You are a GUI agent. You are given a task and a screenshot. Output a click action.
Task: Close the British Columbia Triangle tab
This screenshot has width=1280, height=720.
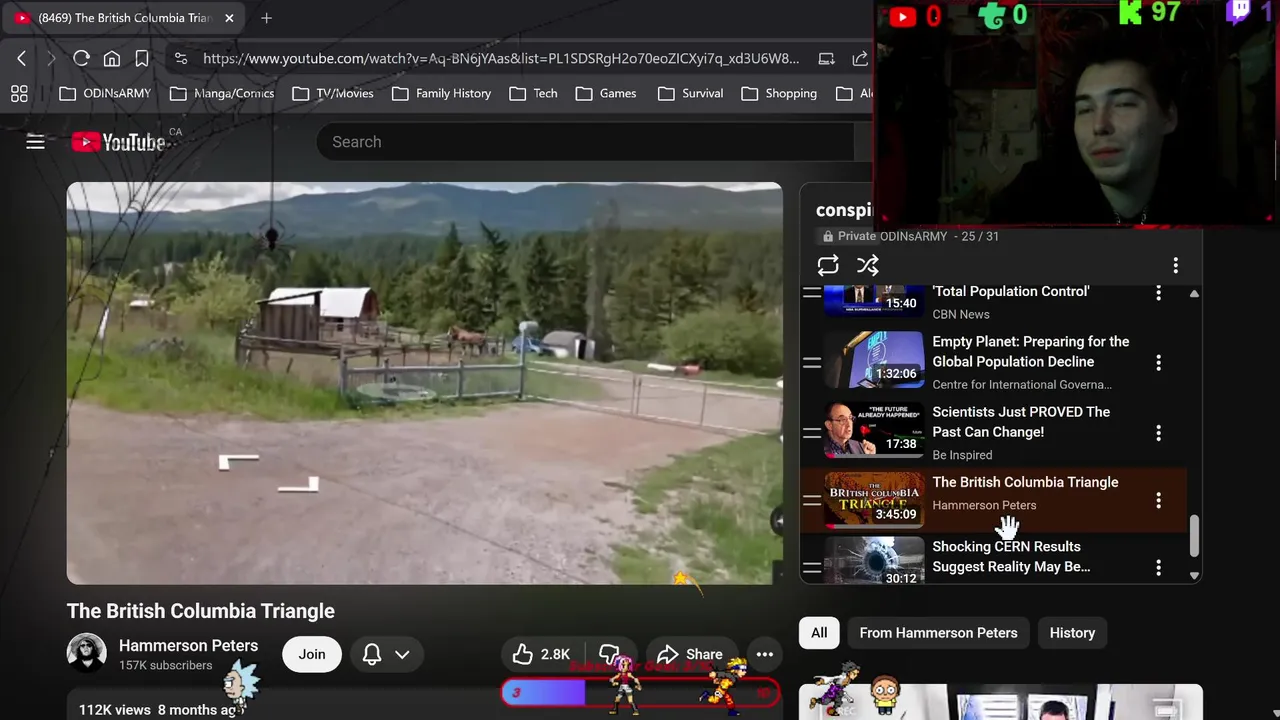point(229,18)
